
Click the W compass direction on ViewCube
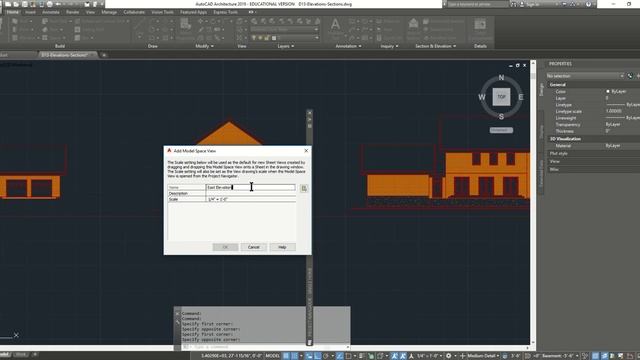[x=482, y=97]
